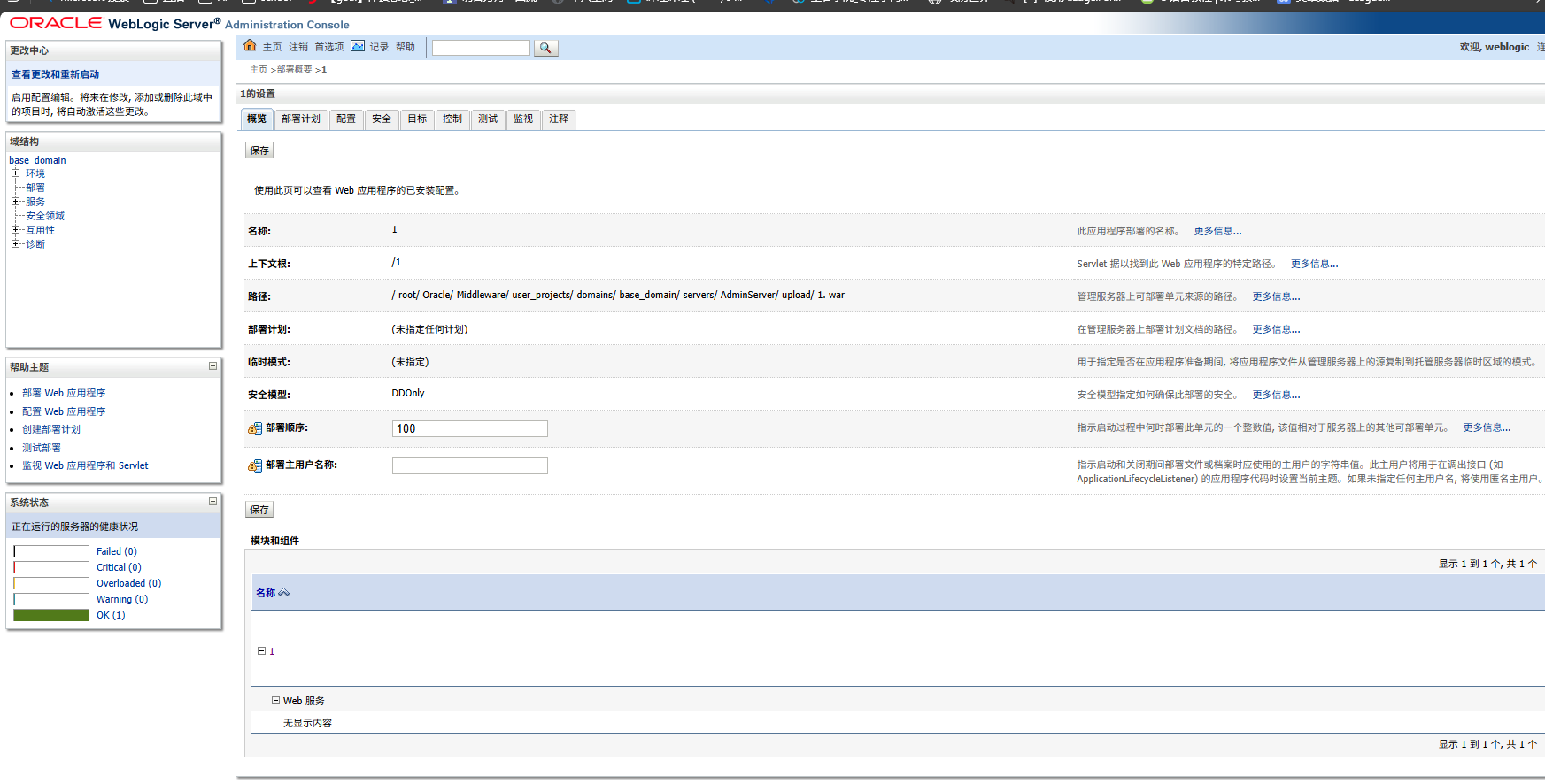This screenshot has height=784, width=1545.
Task: Click the Home (主页) house icon
Action: pos(250,46)
